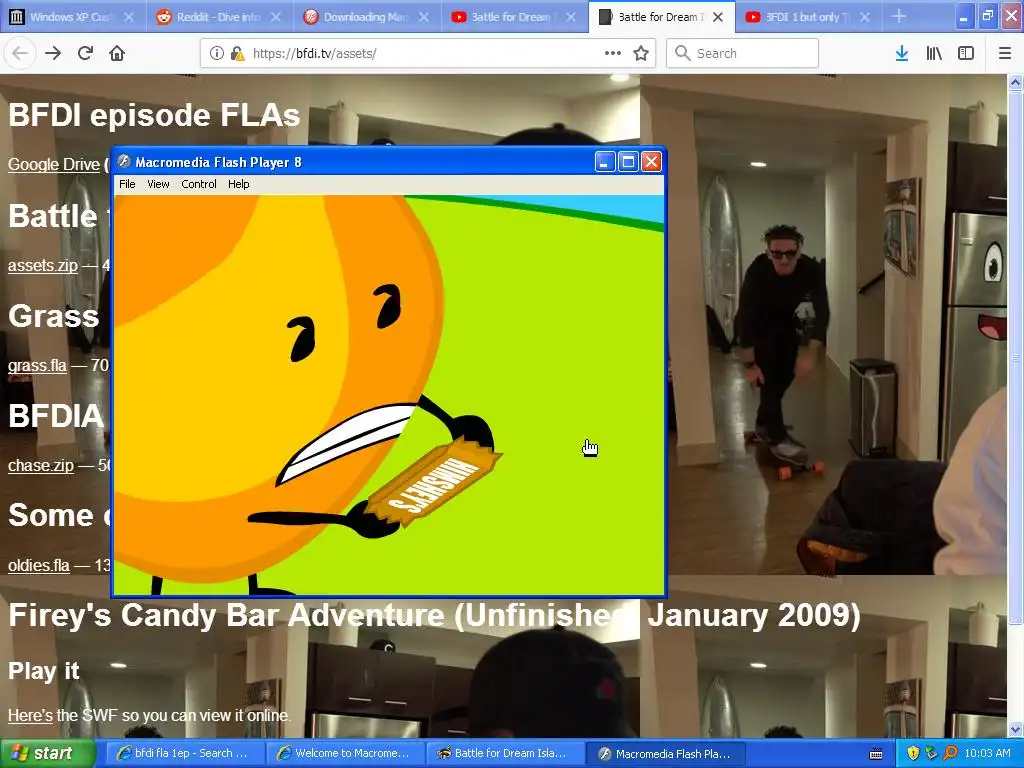The height and width of the screenshot is (768, 1024).
Task: Open the Flash Player Control menu
Action: pyautogui.click(x=199, y=184)
